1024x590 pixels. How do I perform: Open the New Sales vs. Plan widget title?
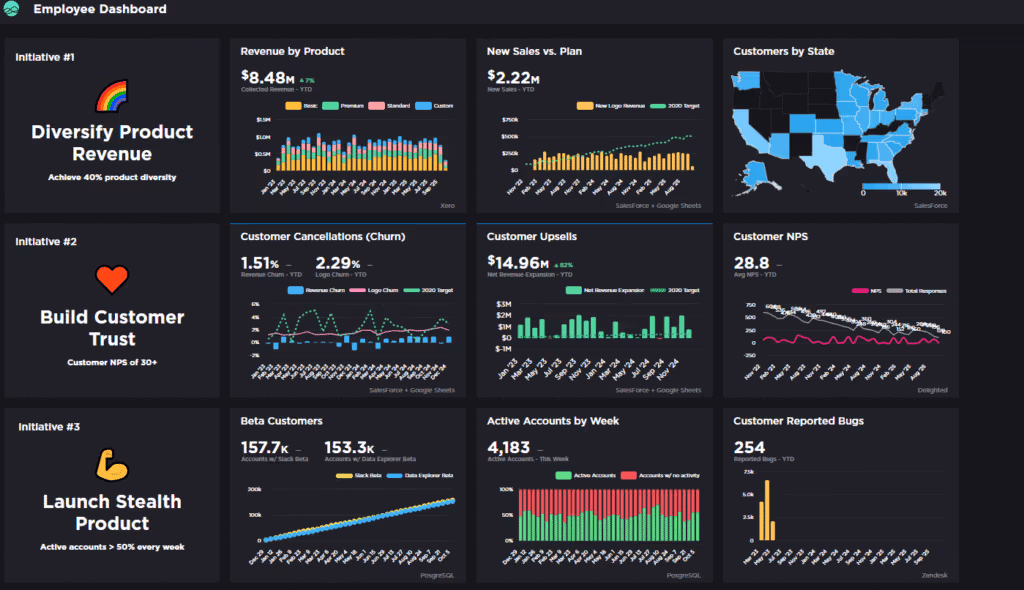(534, 51)
